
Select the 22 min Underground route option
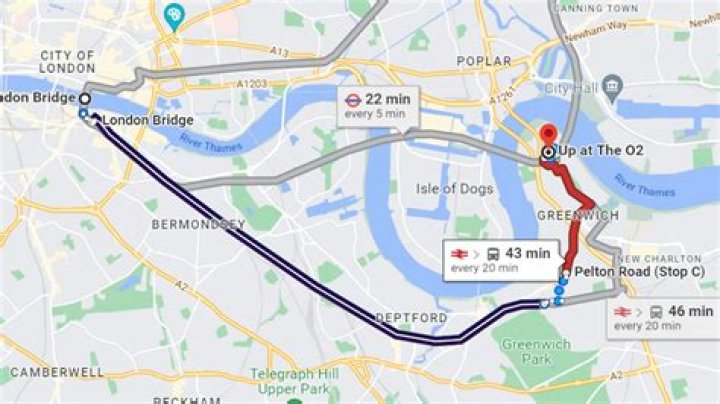click(378, 106)
